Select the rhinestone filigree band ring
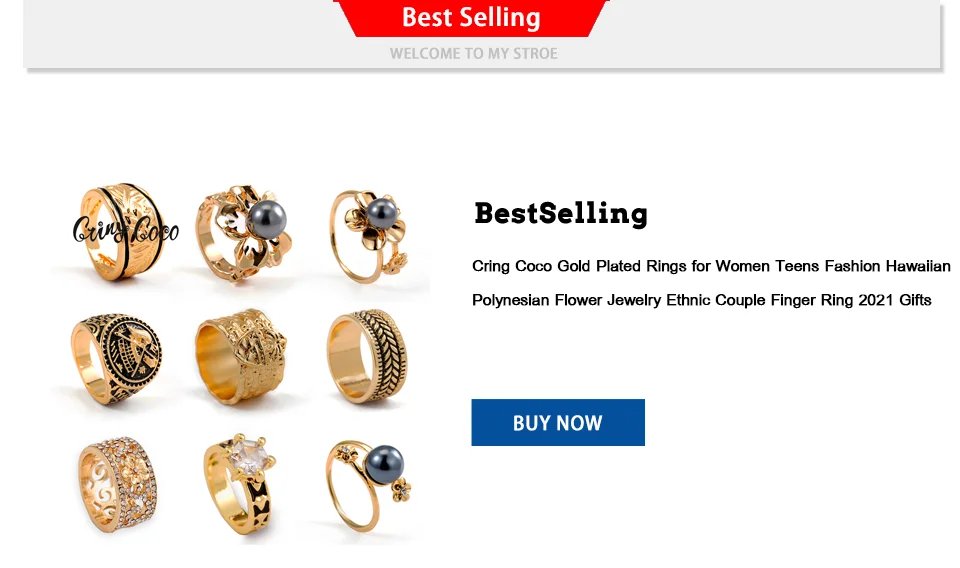 (x=118, y=484)
